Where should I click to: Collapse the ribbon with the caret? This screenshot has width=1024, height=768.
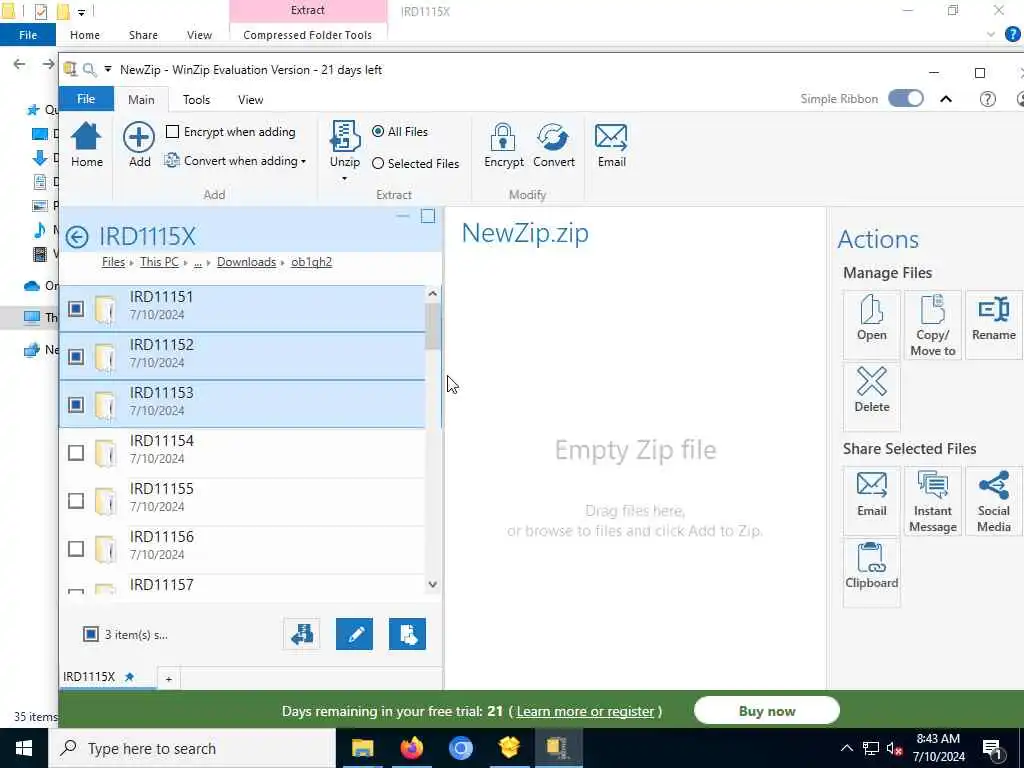pyautogui.click(x=946, y=99)
